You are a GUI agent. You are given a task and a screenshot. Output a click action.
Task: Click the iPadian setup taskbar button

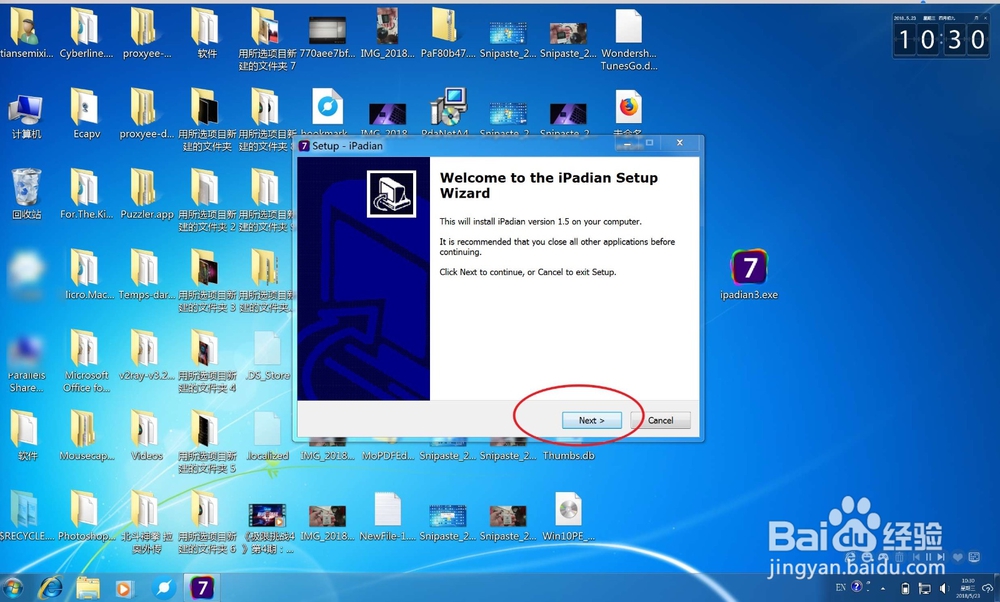pyautogui.click(x=202, y=587)
